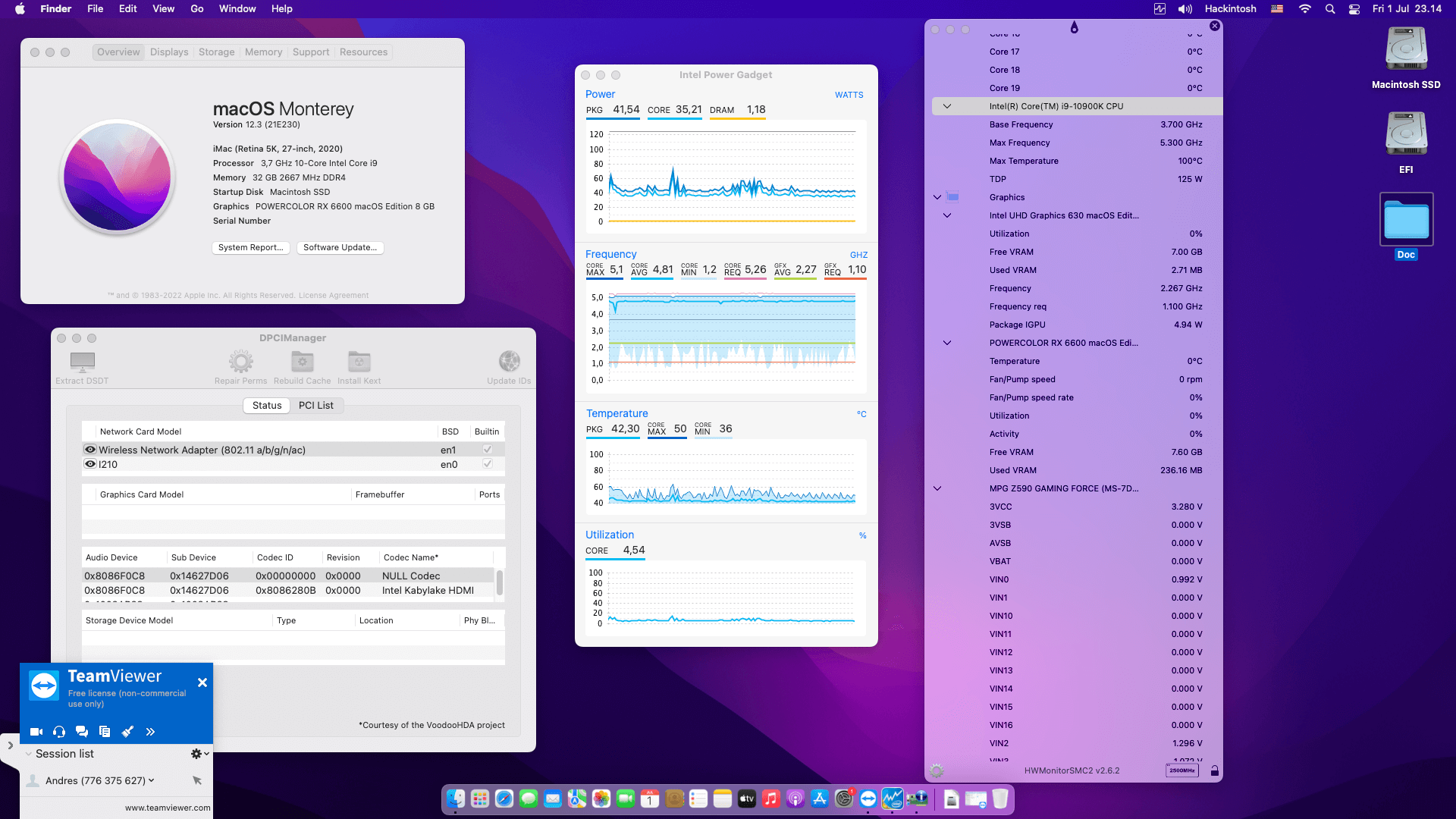The width and height of the screenshot is (1456, 819).
Task: Click TeamViewer side panel collapse arrow
Action: [10, 745]
